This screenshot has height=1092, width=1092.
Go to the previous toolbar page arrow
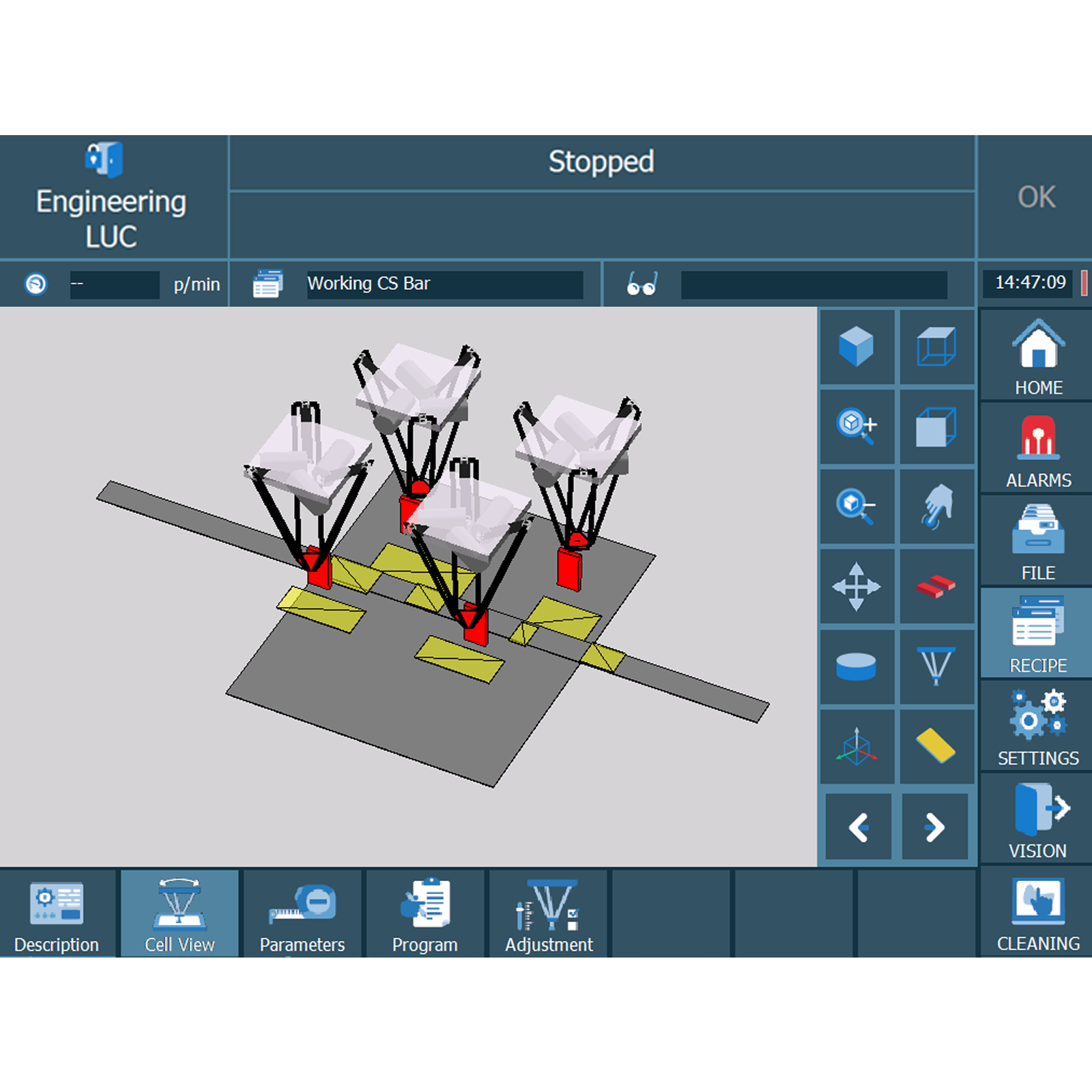click(x=859, y=827)
